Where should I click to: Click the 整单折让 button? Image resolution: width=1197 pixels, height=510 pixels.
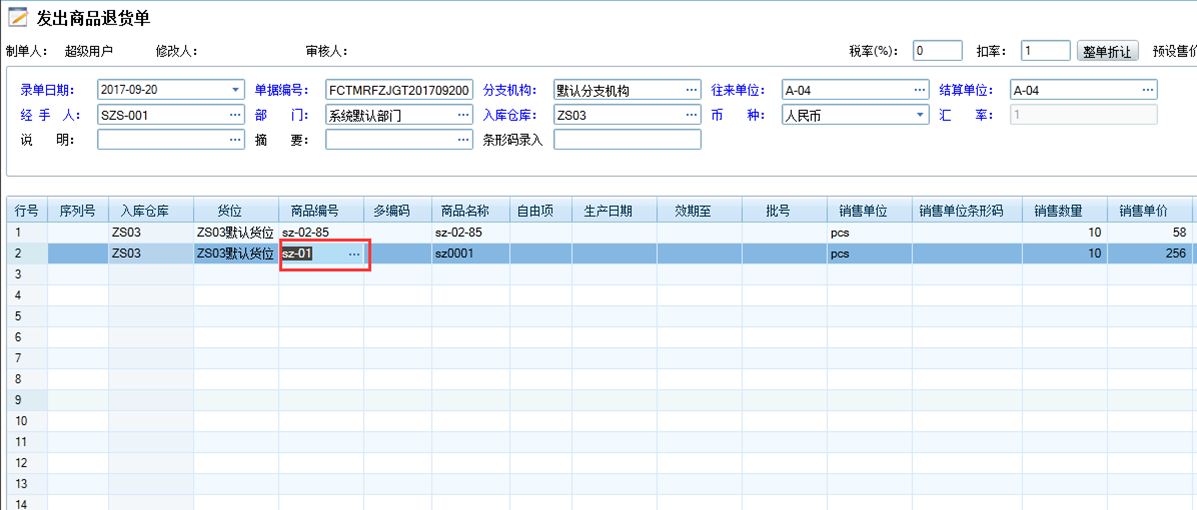click(x=1108, y=51)
